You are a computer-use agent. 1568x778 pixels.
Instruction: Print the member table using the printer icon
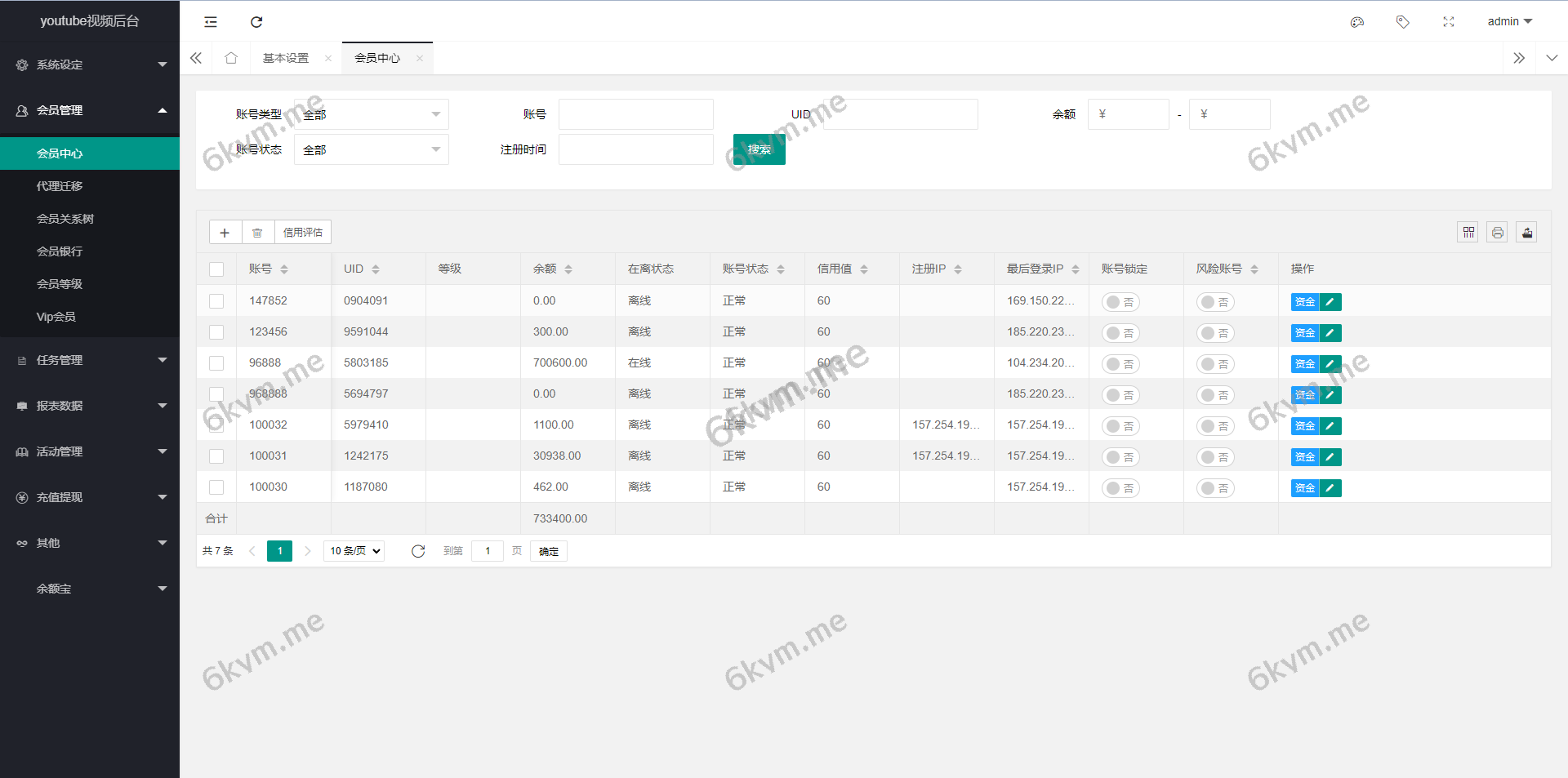click(1497, 232)
